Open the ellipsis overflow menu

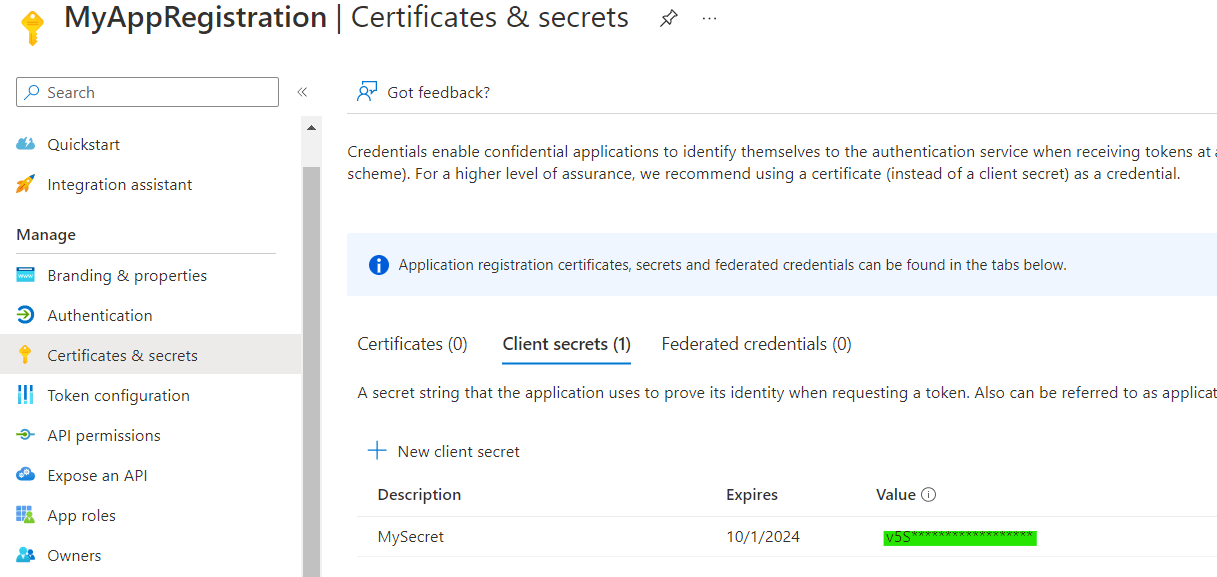point(709,17)
